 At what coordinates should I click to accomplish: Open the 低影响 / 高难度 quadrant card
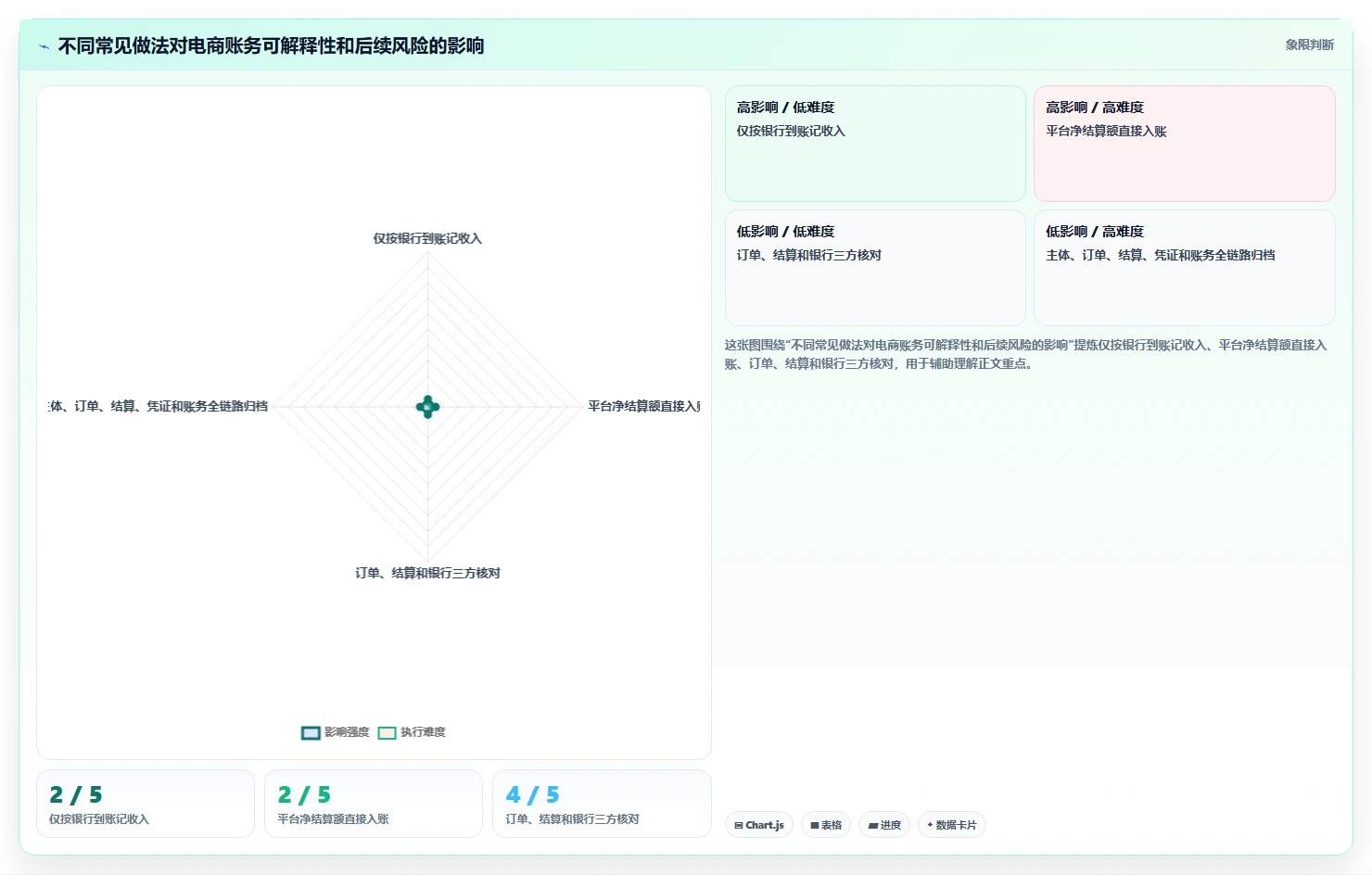point(1185,268)
